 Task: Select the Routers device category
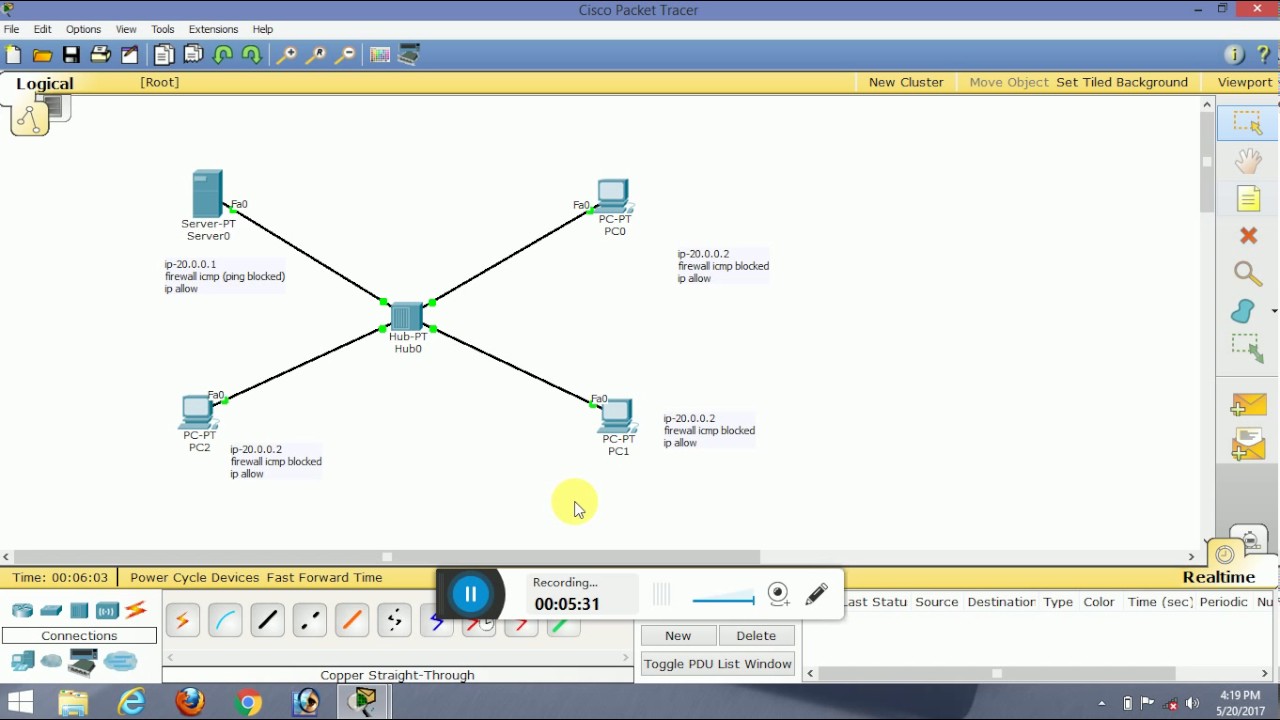(22, 610)
